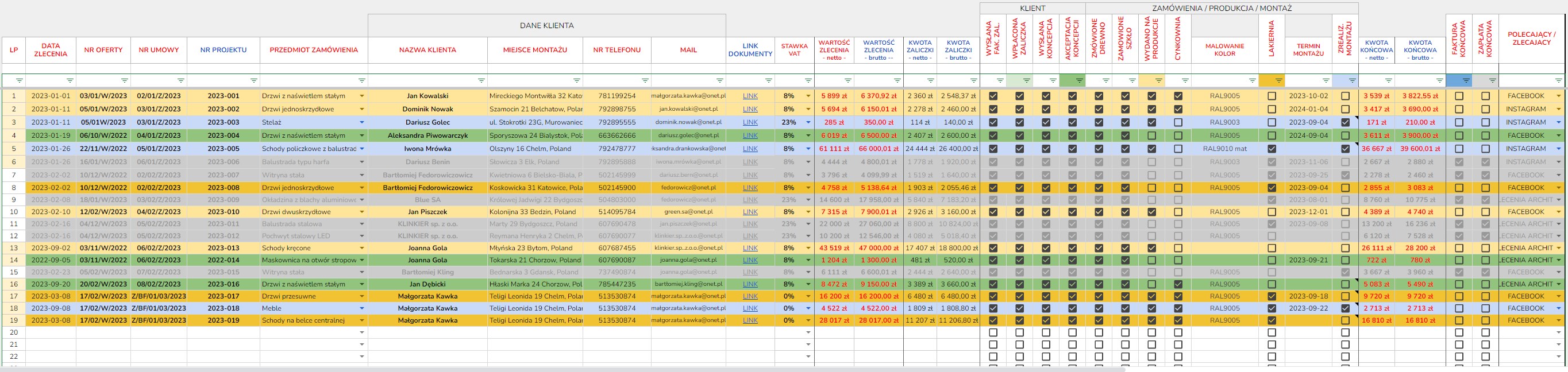1568x372 pixels.
Task: Select the DANE KLIENTA group header
Action: [x=546, y=25]
